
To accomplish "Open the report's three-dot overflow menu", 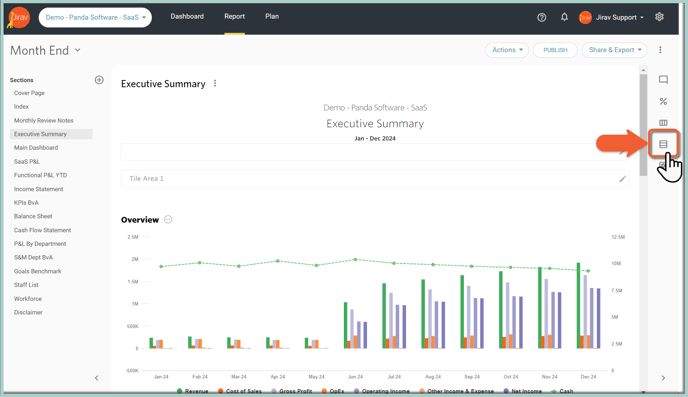I will 660,50.
